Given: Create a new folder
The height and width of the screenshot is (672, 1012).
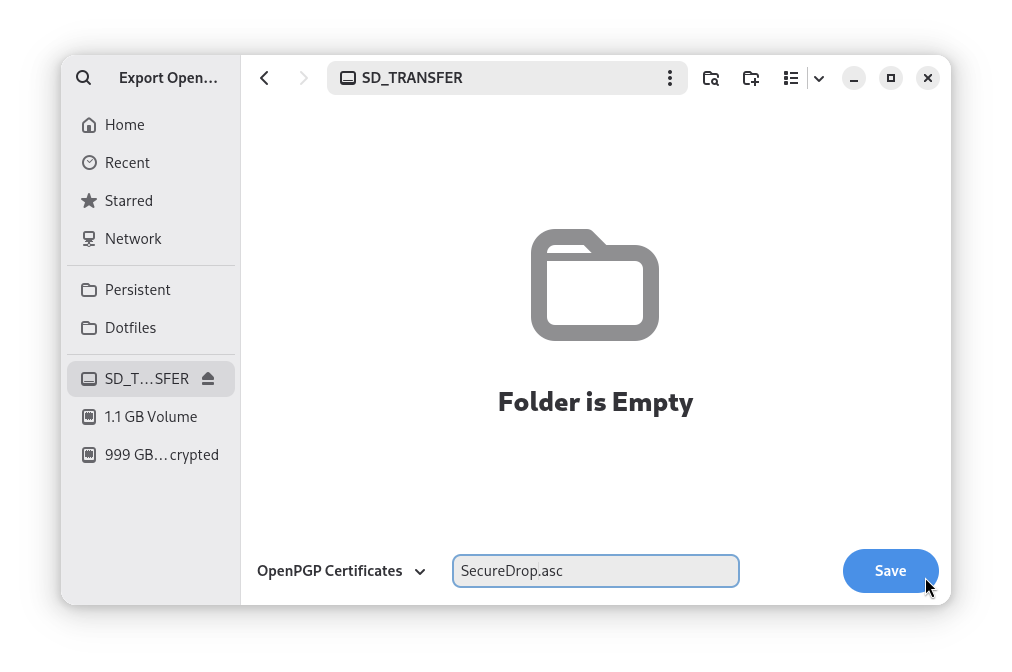Looking at the screenshot, I should tap(750, 77).
